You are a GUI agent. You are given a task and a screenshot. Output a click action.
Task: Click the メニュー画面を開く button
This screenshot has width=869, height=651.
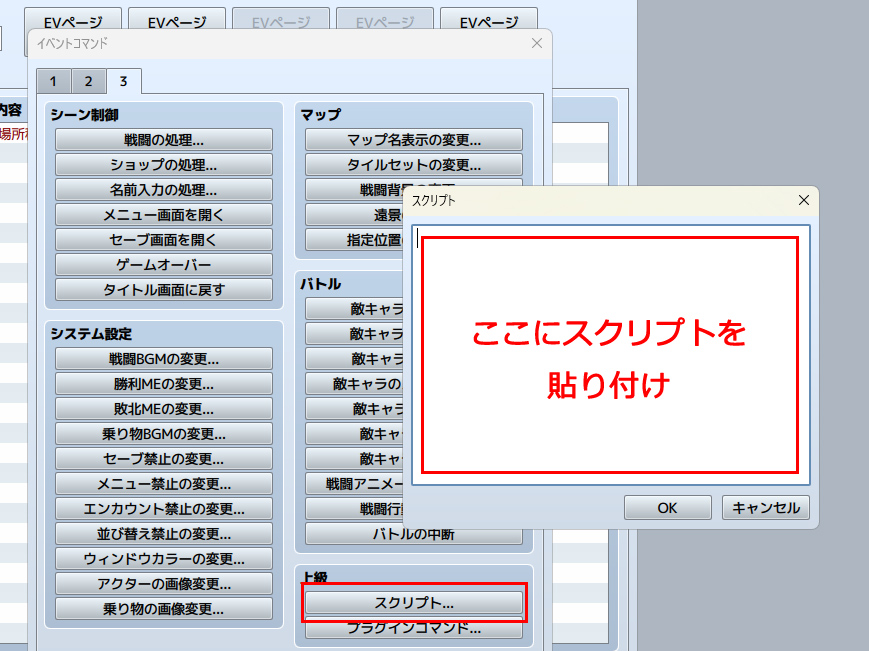(x=164, y=215)
